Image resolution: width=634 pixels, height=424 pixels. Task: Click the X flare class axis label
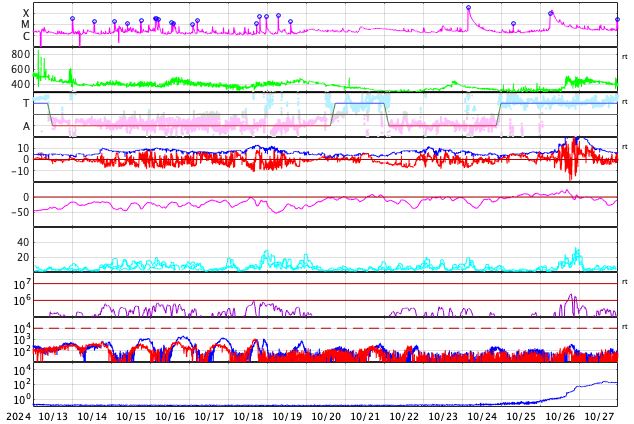[x=26, y=14]
